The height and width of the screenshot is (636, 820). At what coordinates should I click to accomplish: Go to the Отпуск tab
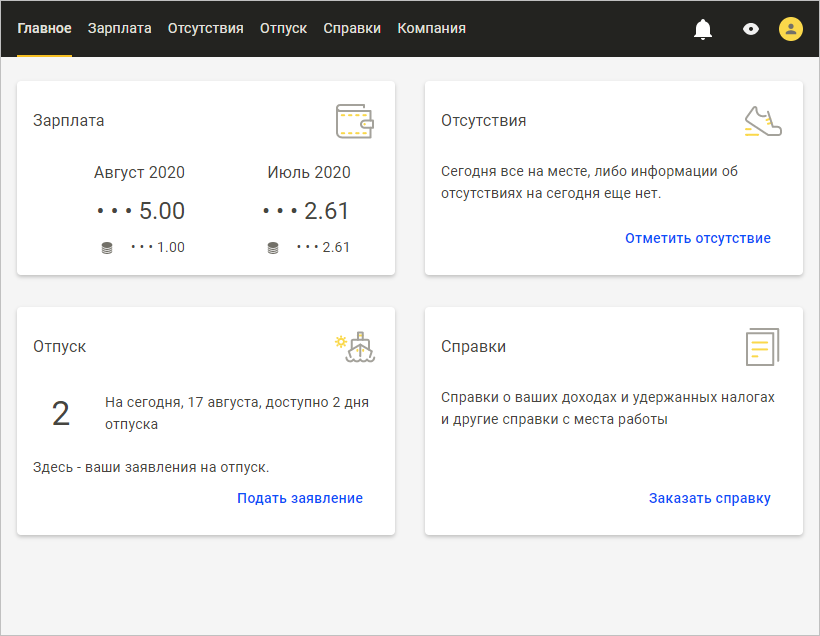(283, 28)
